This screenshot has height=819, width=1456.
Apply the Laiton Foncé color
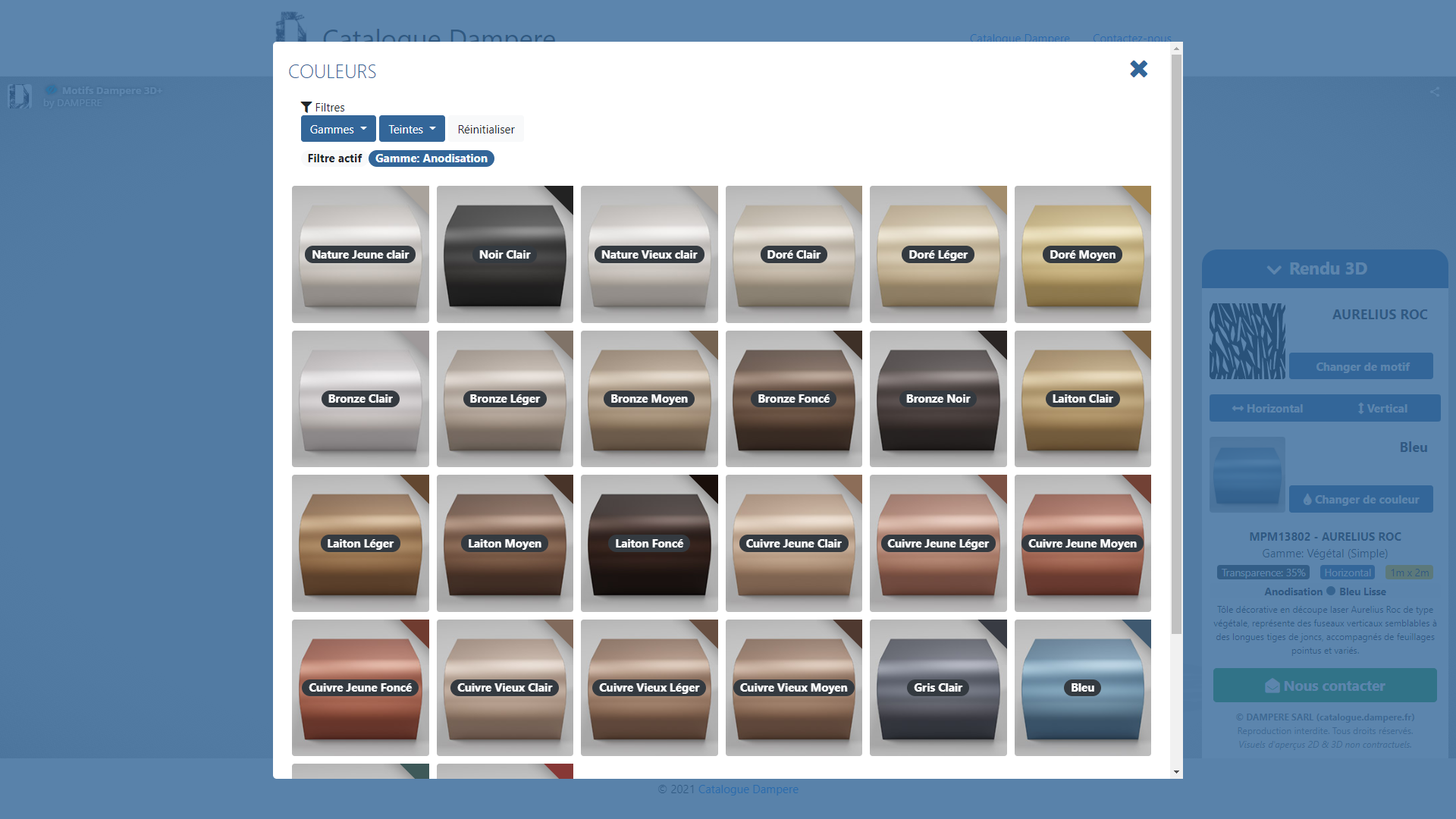tap(649, 543)
